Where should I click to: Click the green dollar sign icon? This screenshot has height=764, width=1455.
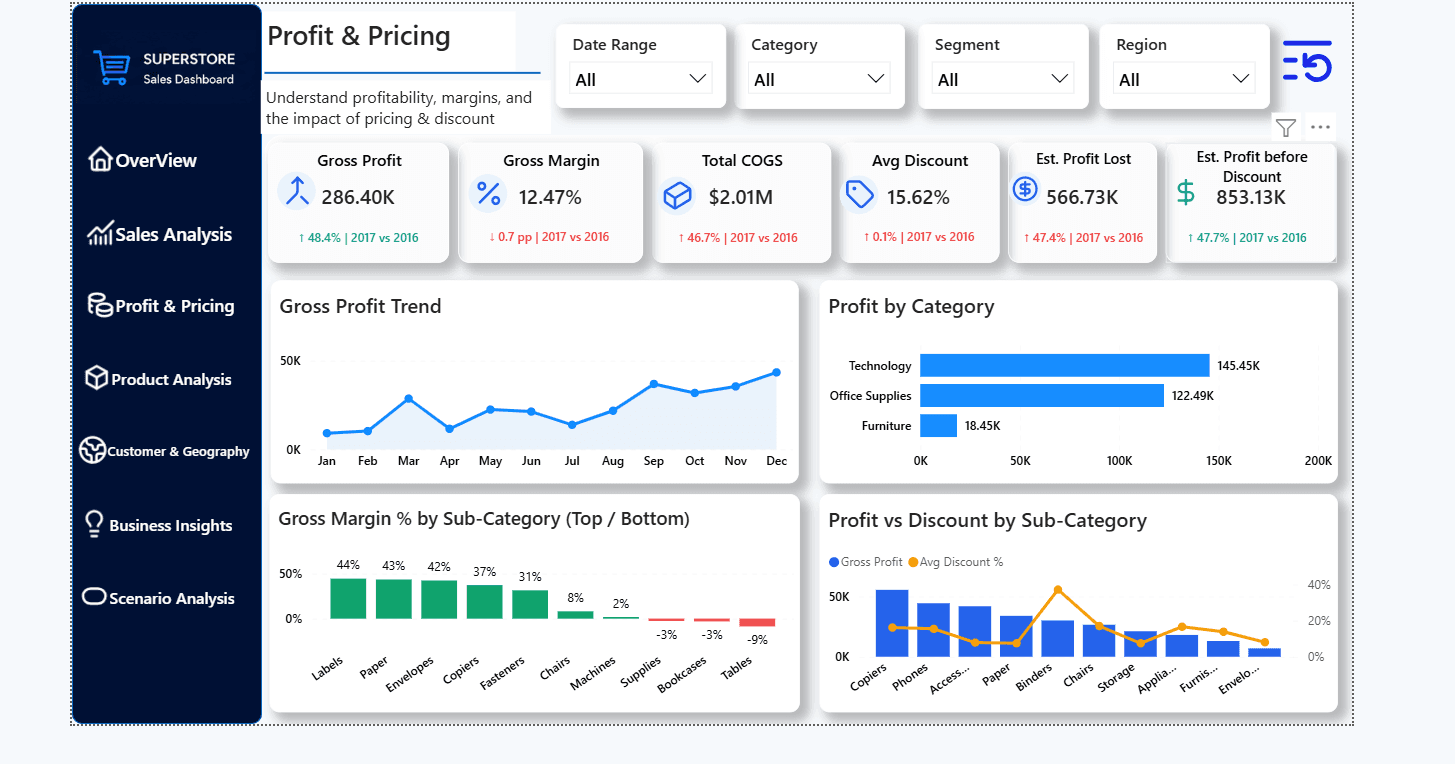click(x=1185, y=193)
